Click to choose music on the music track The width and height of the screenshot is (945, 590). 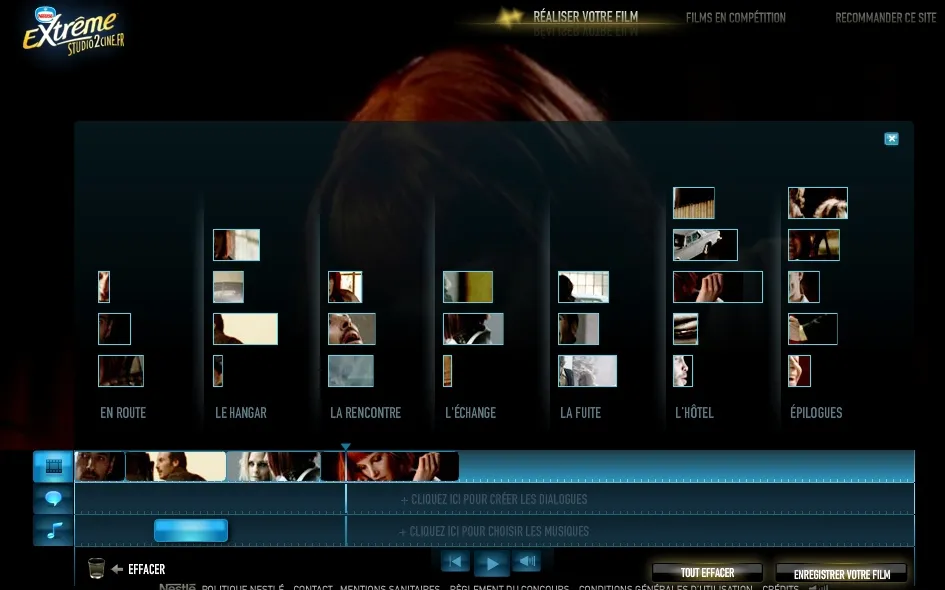tap(494, 531)
